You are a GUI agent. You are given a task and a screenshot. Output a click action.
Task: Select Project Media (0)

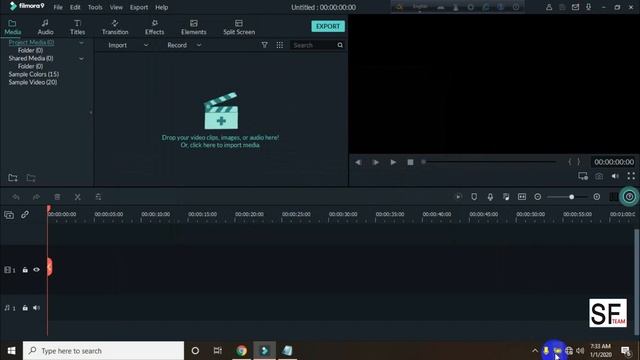[x=31, y=42]
